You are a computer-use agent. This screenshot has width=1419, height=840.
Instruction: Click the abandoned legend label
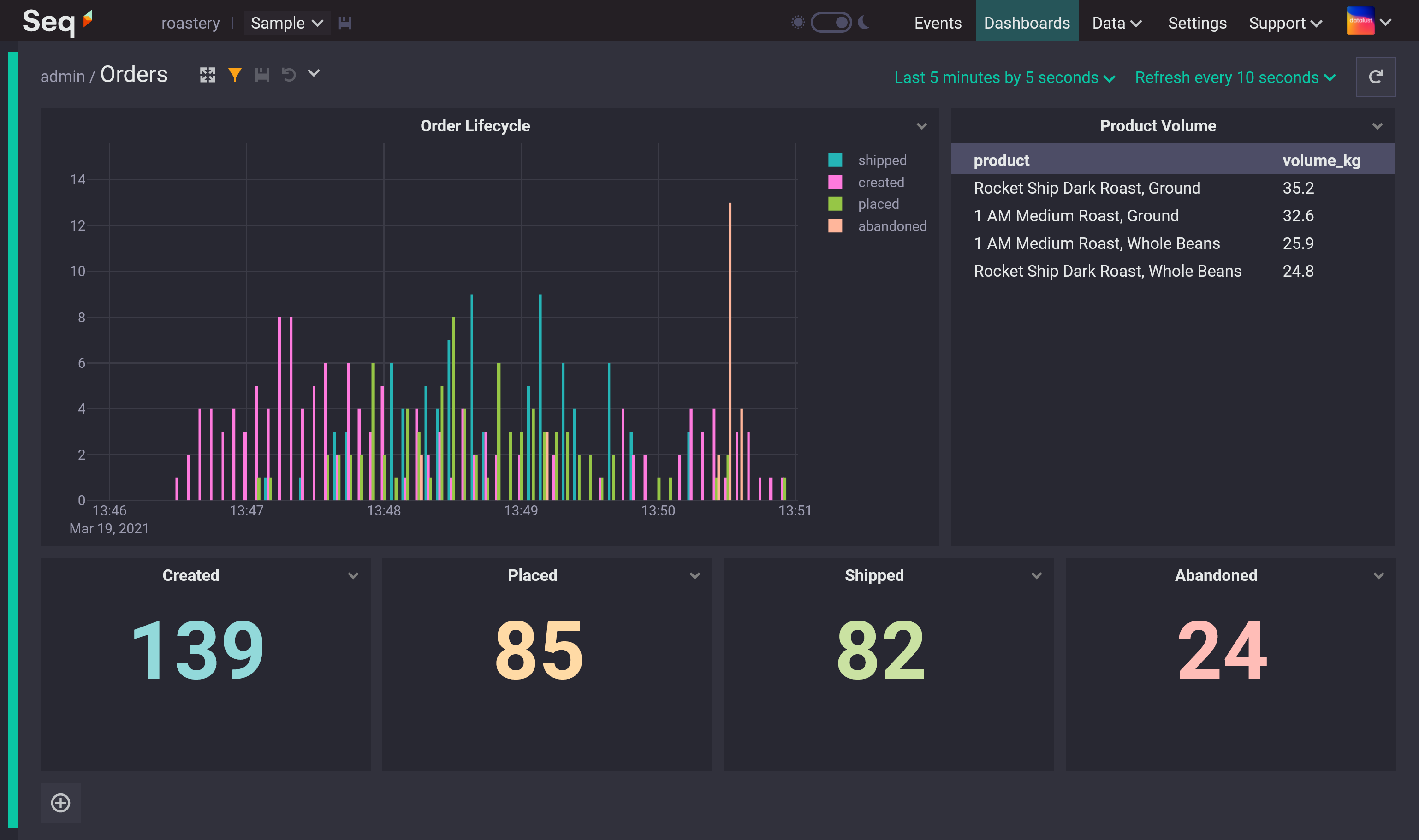[x=892, y=226]
